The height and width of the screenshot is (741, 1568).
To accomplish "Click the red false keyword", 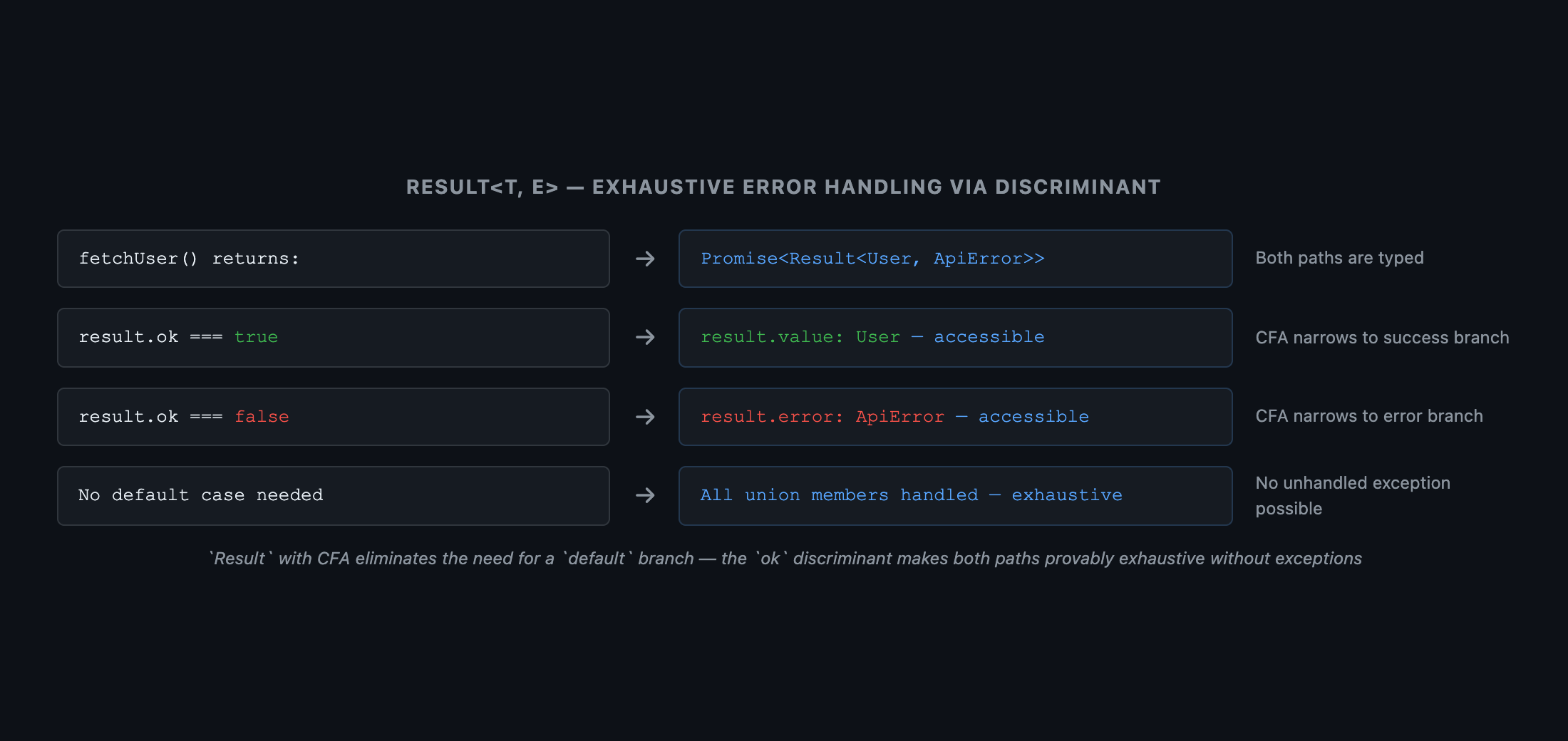I will tap(262, 417).
